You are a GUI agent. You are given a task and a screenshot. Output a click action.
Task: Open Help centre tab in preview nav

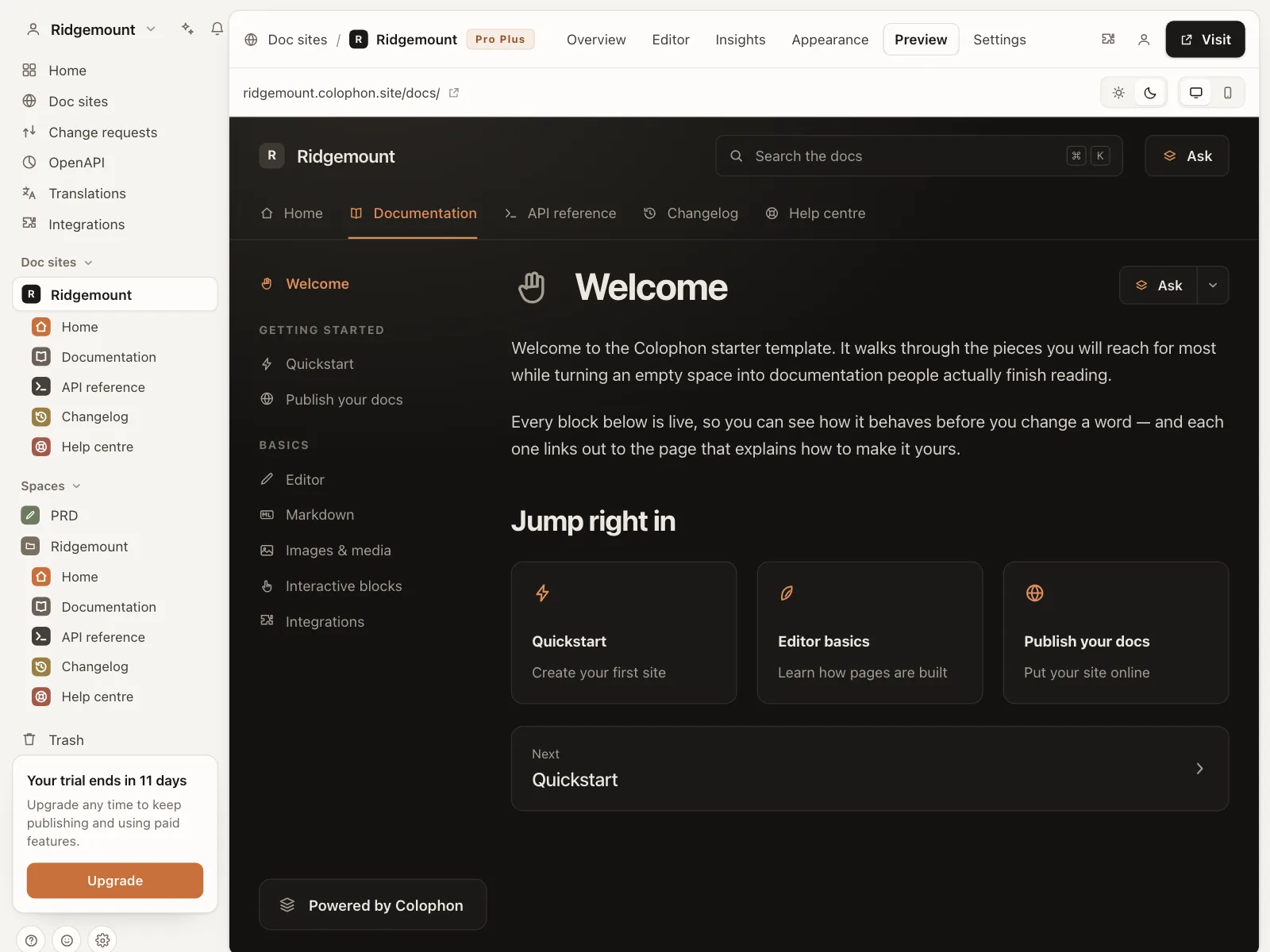tap(815, 213)
